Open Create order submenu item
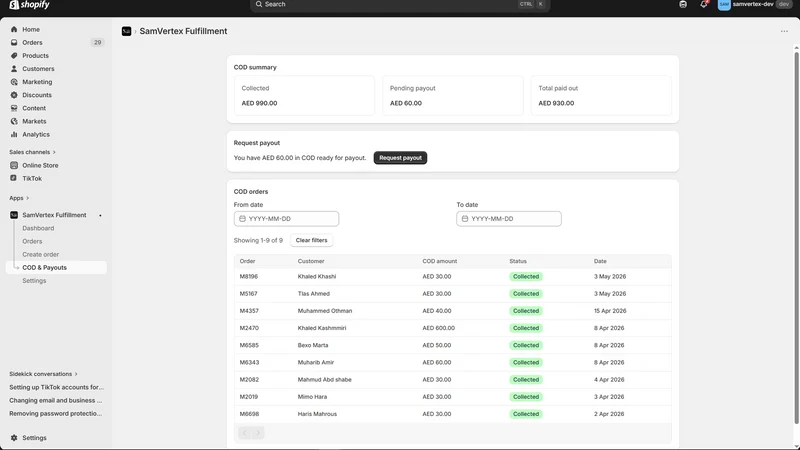This screenshot has width=800, height=450. (x=41, y=255)
